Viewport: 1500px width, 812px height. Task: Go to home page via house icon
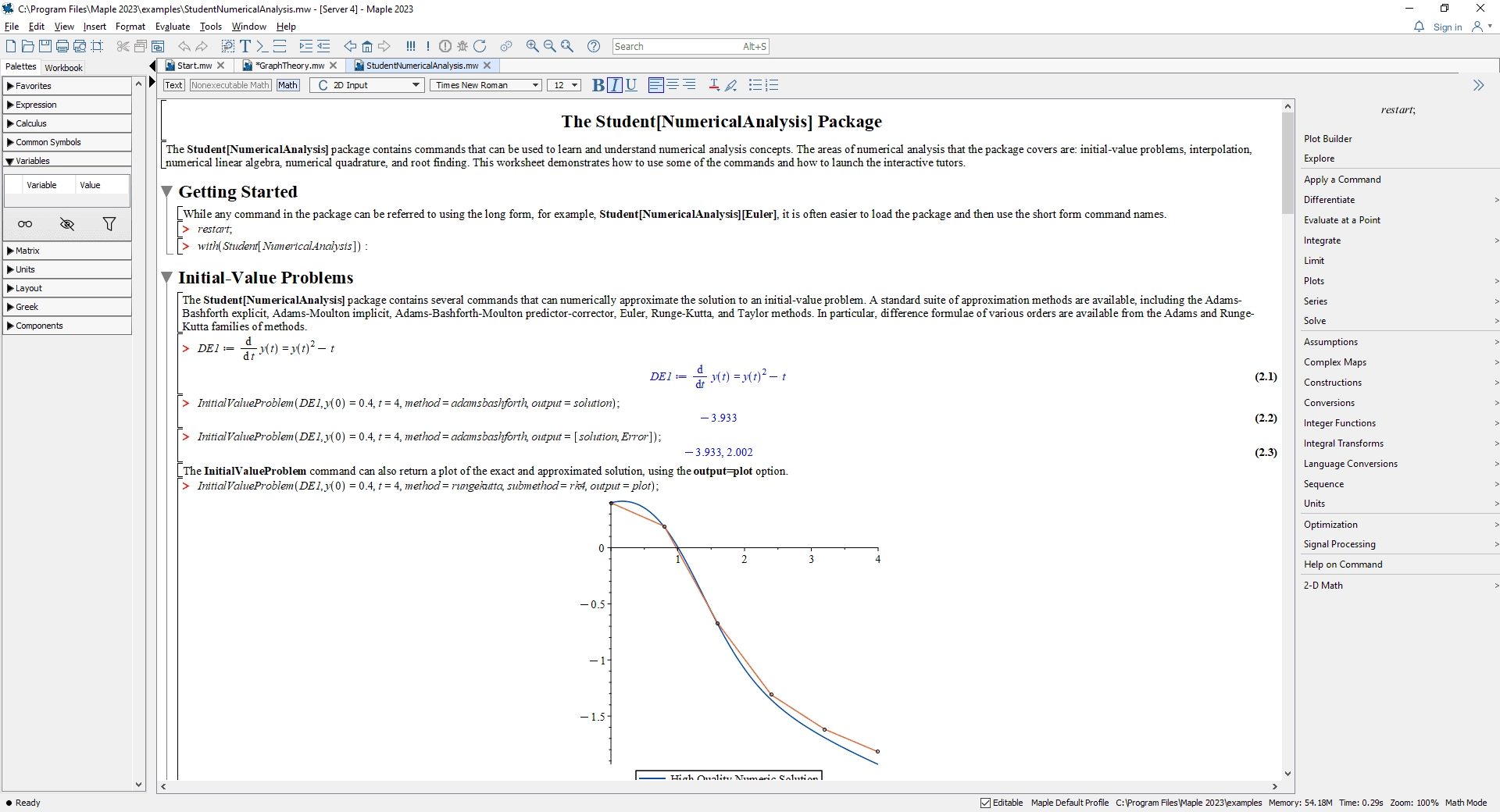click(x=367, y=46)
